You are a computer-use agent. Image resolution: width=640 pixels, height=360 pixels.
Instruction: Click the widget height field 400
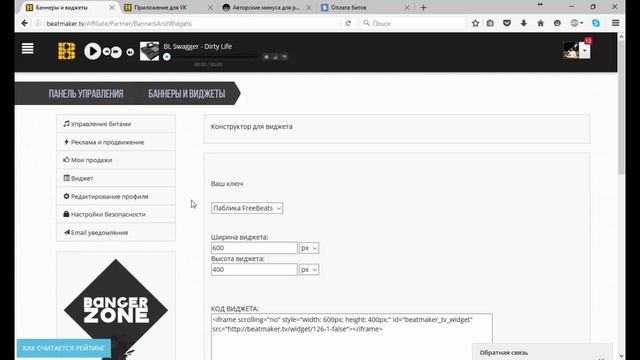pos(254,269)
